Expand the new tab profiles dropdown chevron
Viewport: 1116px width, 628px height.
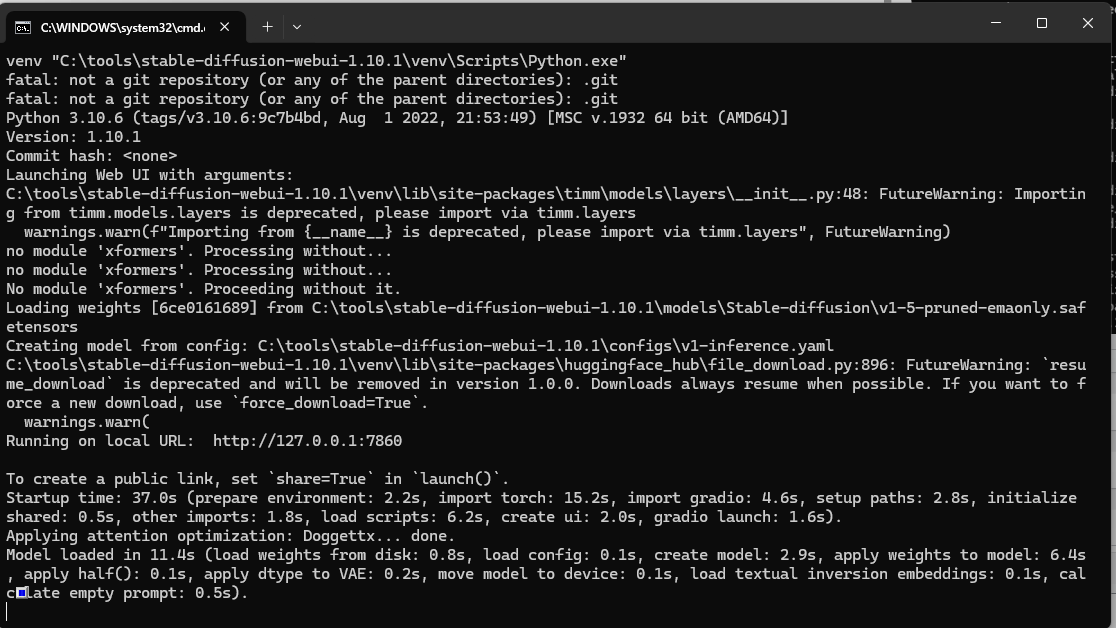tap(297, 27)
